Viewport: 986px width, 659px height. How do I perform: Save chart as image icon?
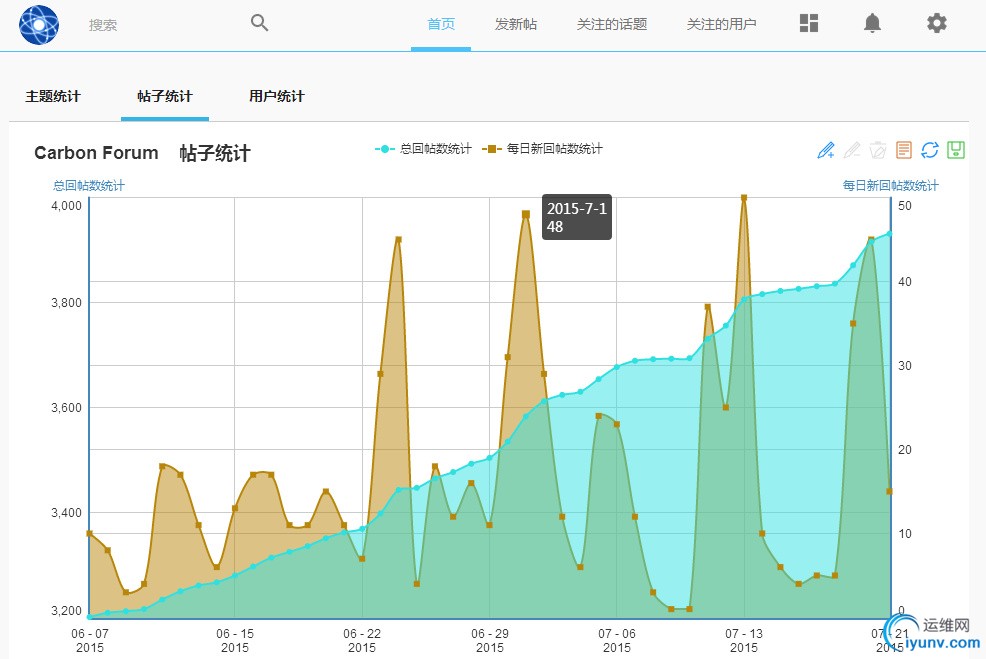[956, 150]
